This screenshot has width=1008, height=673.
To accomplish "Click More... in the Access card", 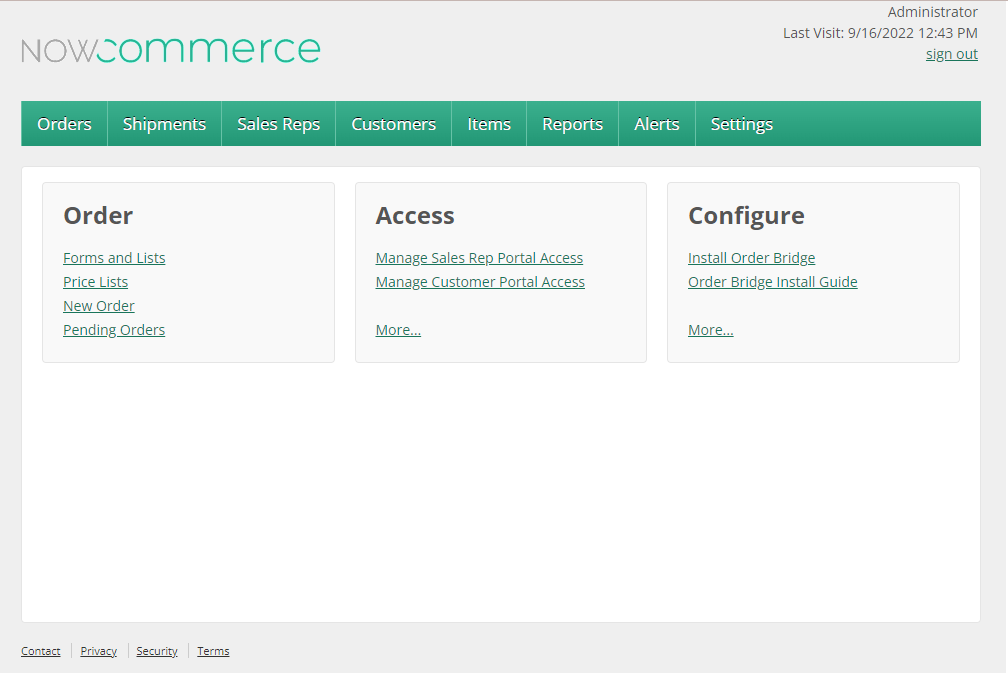I will [398, 330].
